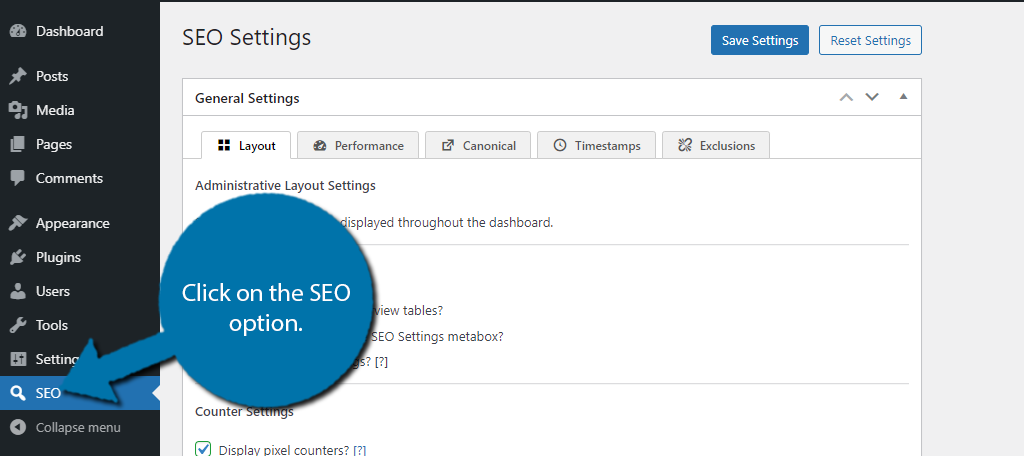Click the Pages icon in the sidebar
The width and height of the screenshot is (1024, 456).
point(18,144)
